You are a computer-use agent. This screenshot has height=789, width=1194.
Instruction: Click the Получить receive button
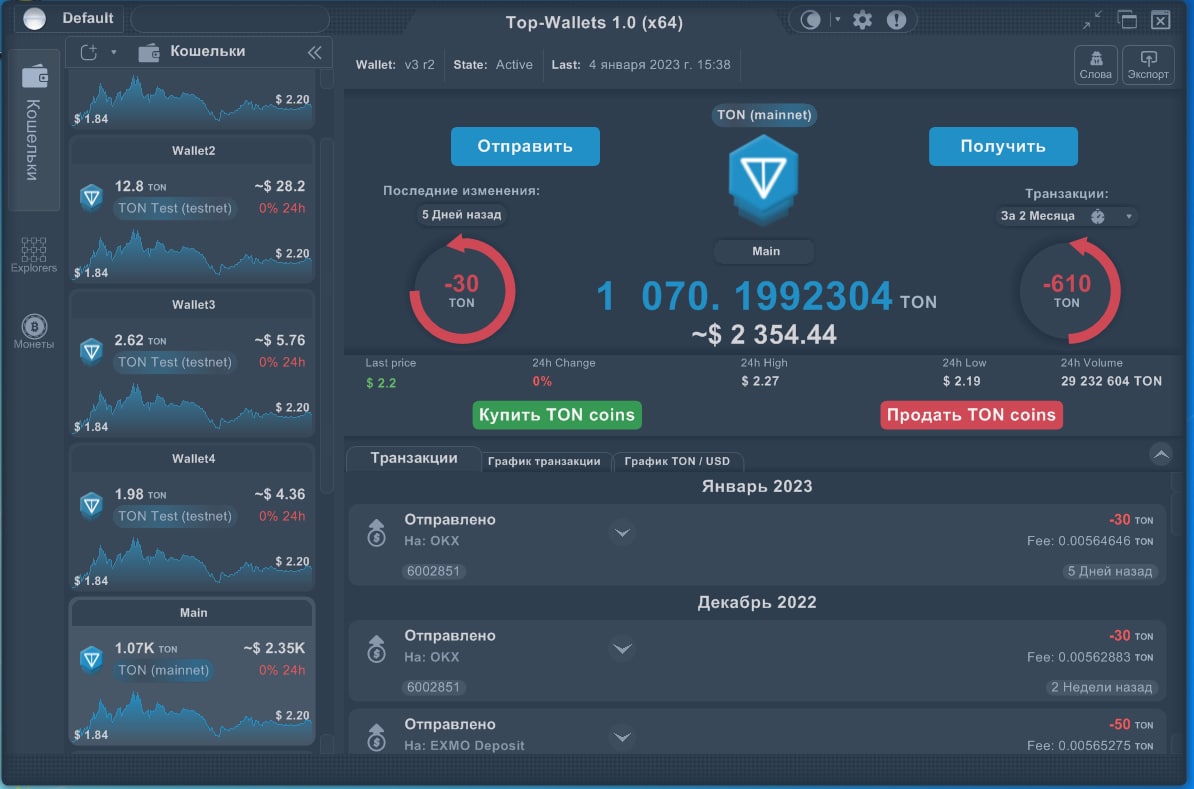click(x=1003, y=146)
